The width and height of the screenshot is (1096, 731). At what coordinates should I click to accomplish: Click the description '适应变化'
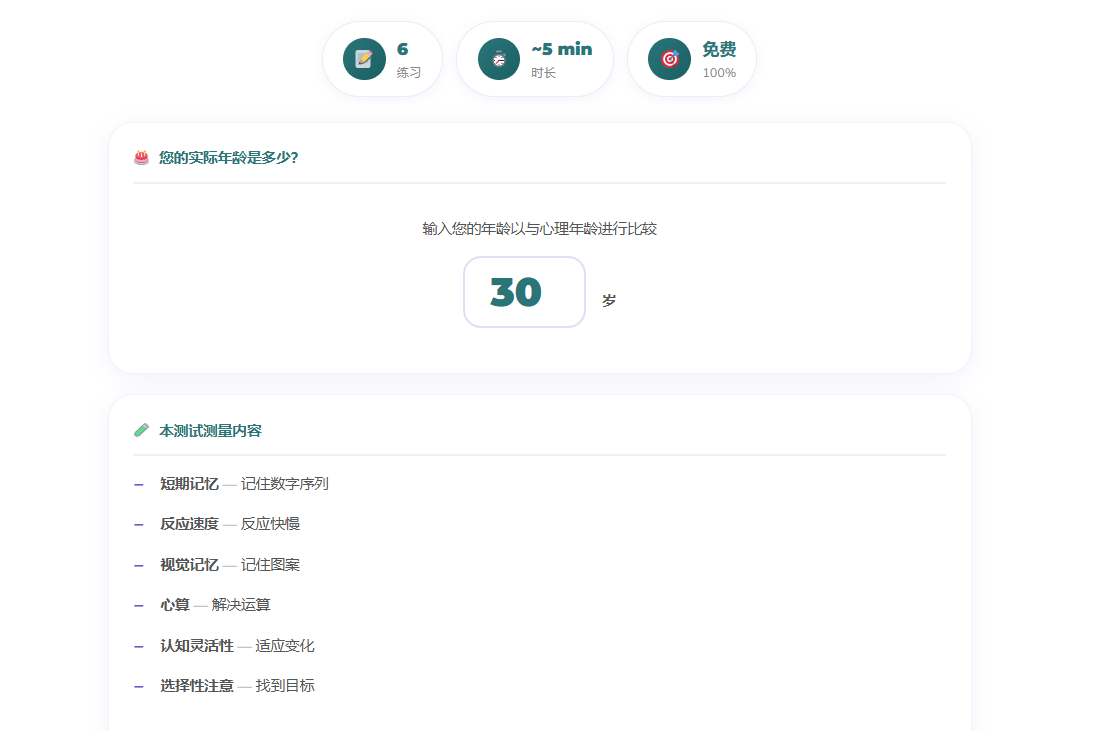284,646
